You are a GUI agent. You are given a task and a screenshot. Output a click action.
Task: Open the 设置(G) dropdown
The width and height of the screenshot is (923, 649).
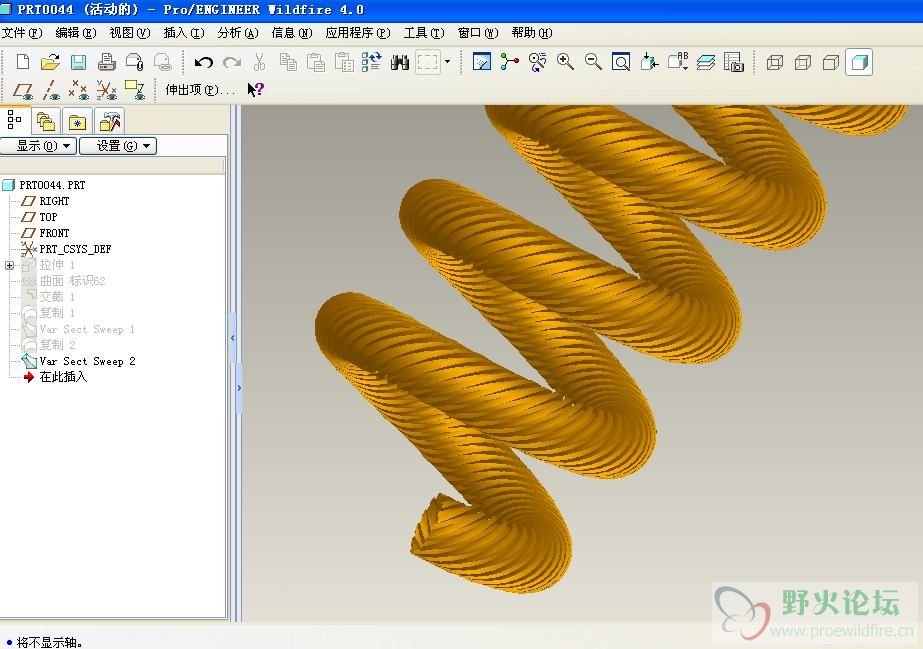click(118, 146)
